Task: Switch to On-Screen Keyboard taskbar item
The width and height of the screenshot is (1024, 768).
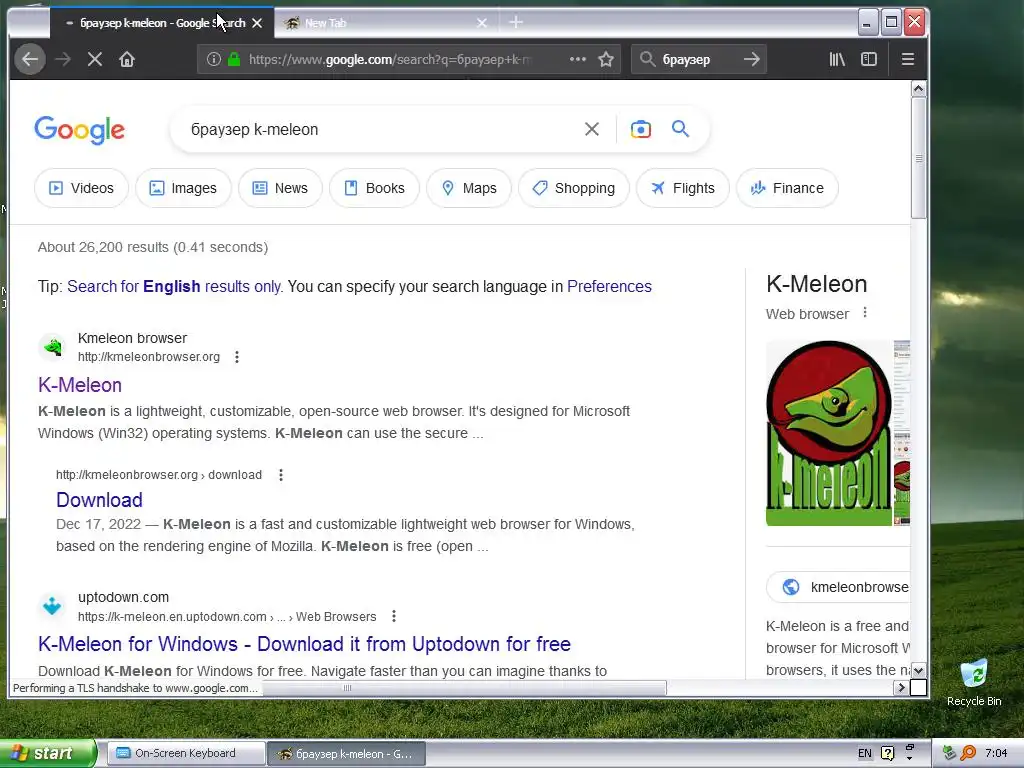Action: (x=185, y=753)
